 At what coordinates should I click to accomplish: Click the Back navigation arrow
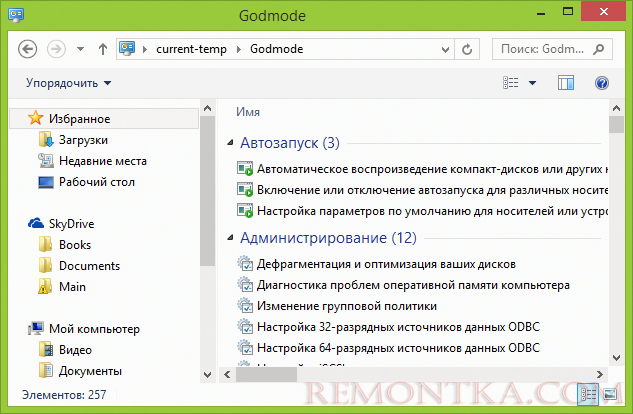(x=27, y=49)
